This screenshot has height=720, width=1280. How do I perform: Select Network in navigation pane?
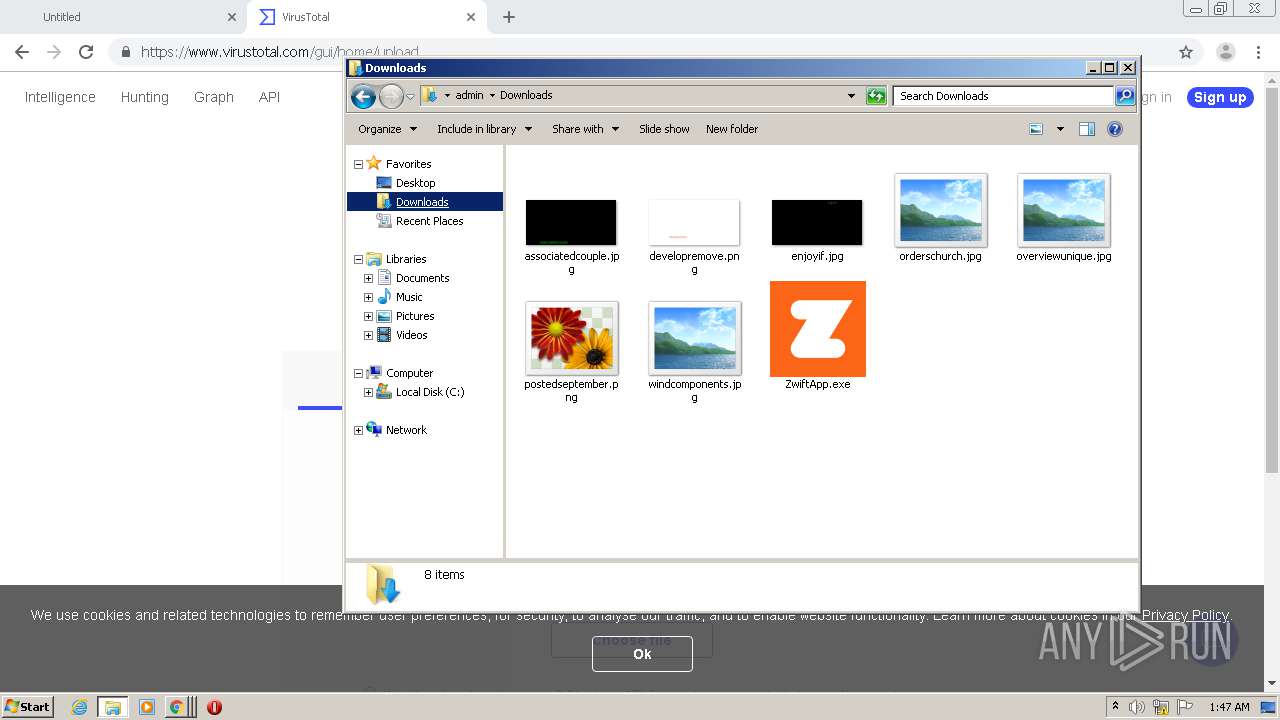coord(406,430)
